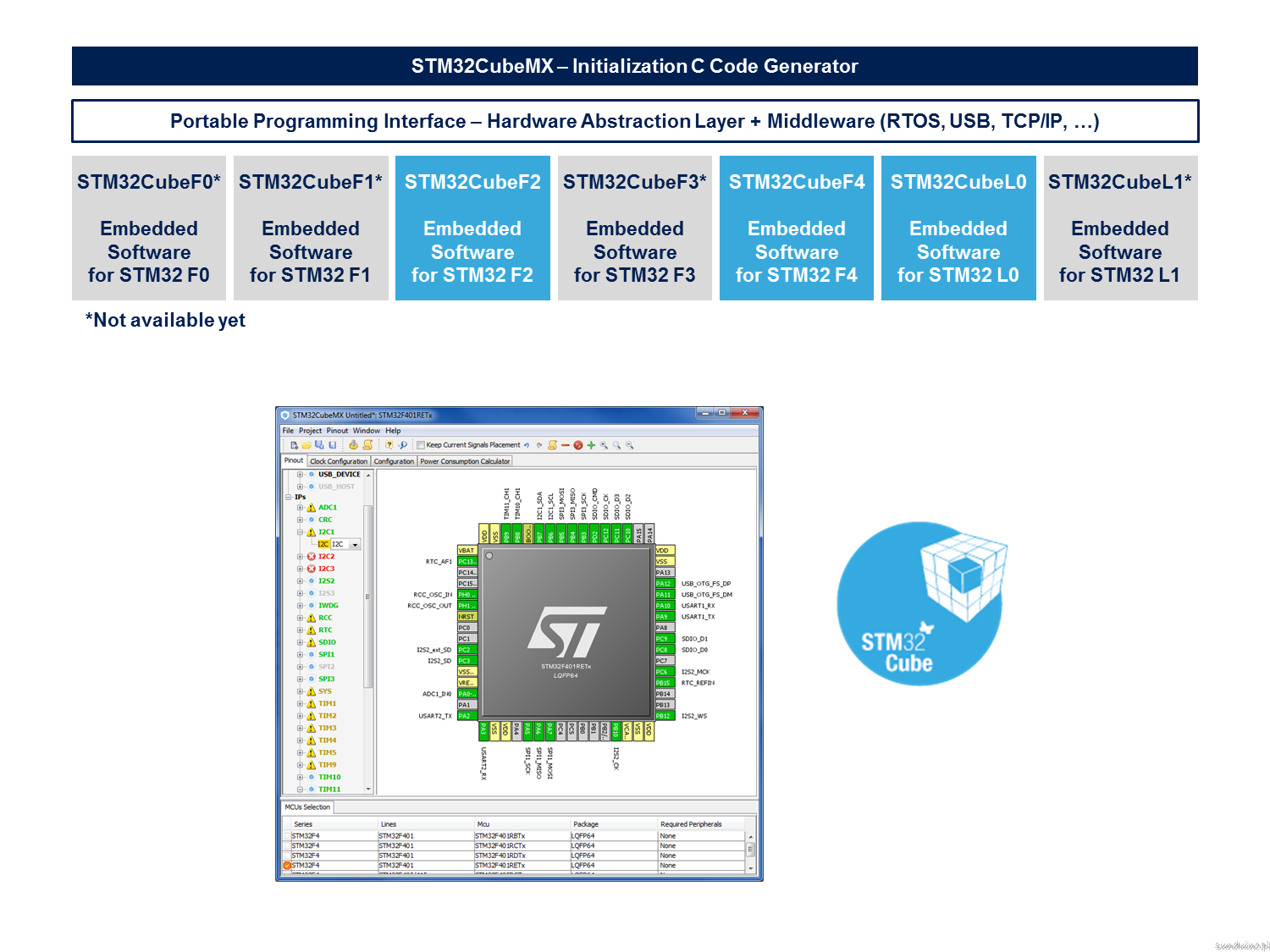Toggle the selected STM32F401RETx row checkbox
Screen dimensions: 1270x952
pos(287,866)
